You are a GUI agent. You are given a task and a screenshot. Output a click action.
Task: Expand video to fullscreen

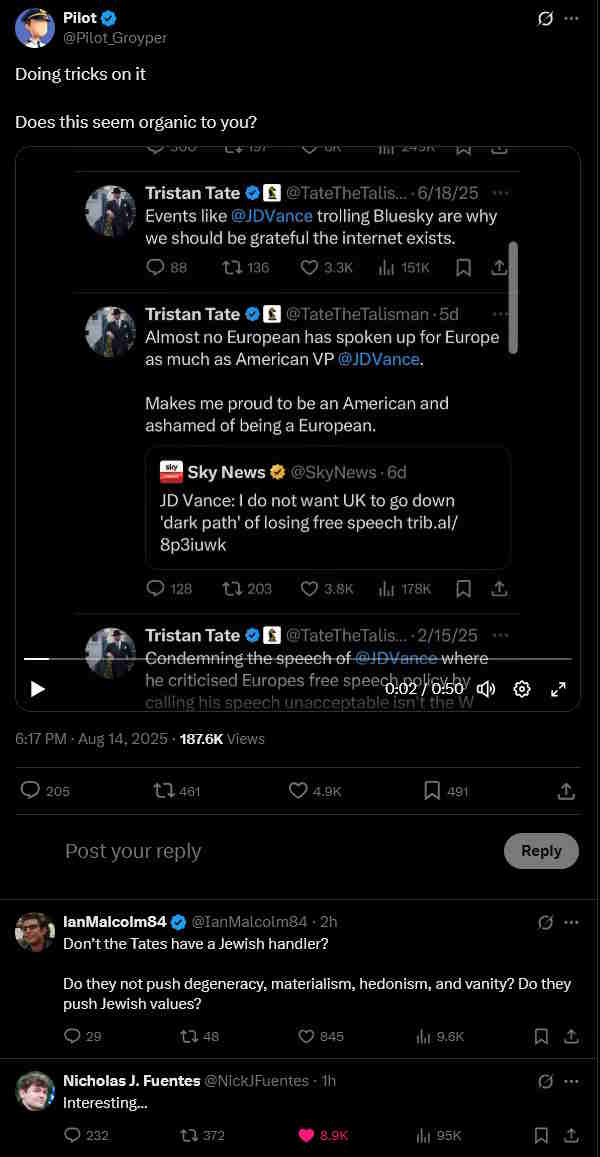(559, 688)
